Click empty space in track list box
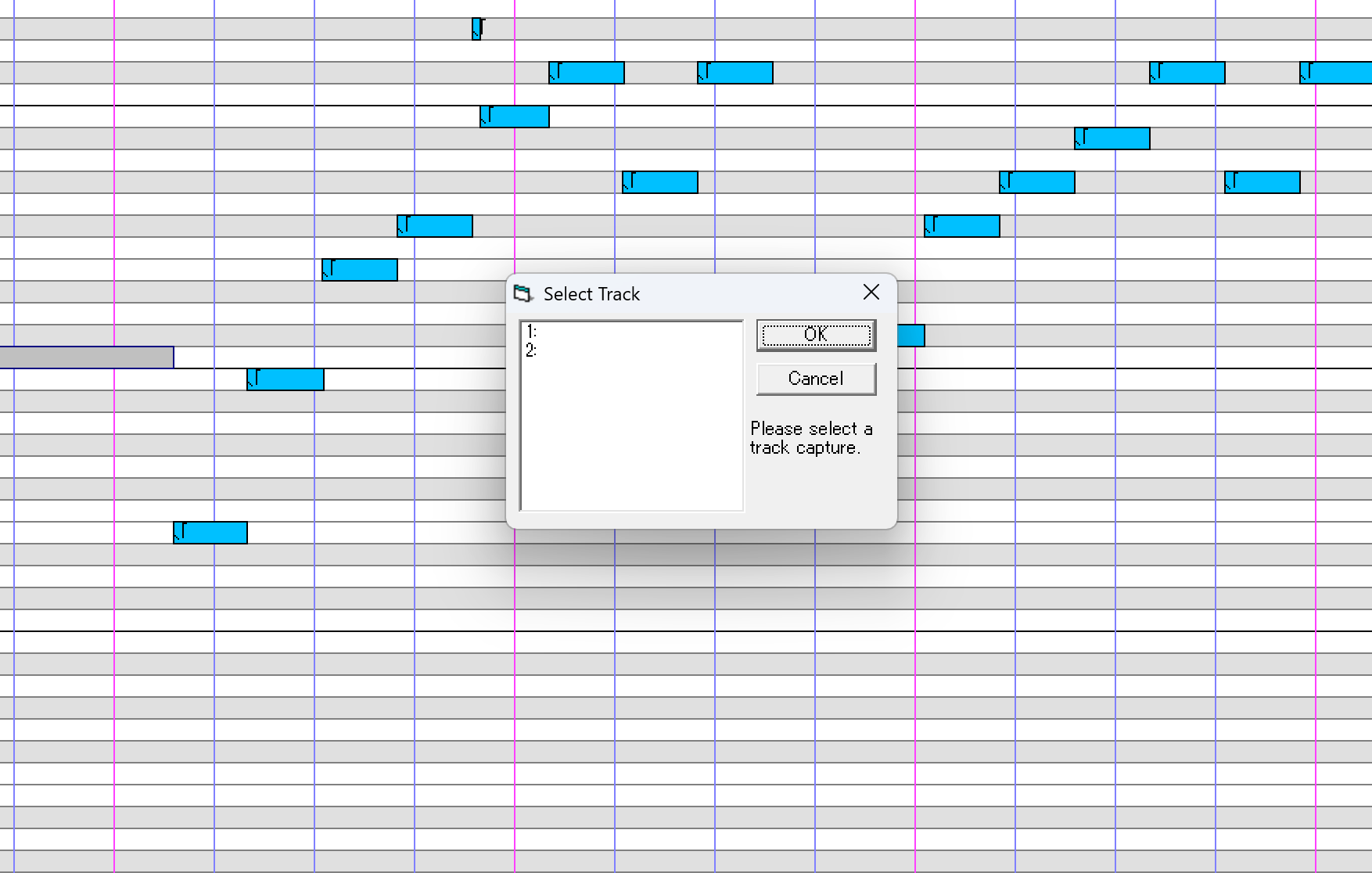The height and width of the screenshot is (873, 1372). click(631, 438)
